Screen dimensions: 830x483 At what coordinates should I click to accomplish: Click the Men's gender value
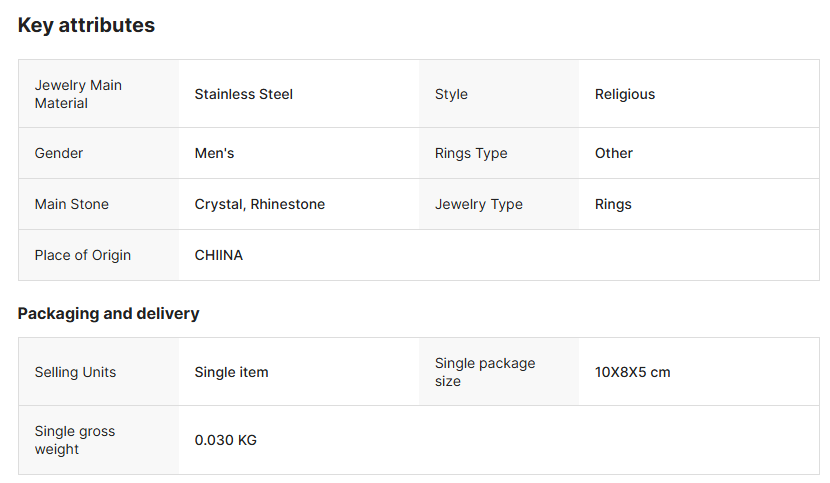[x=214, y=153]
